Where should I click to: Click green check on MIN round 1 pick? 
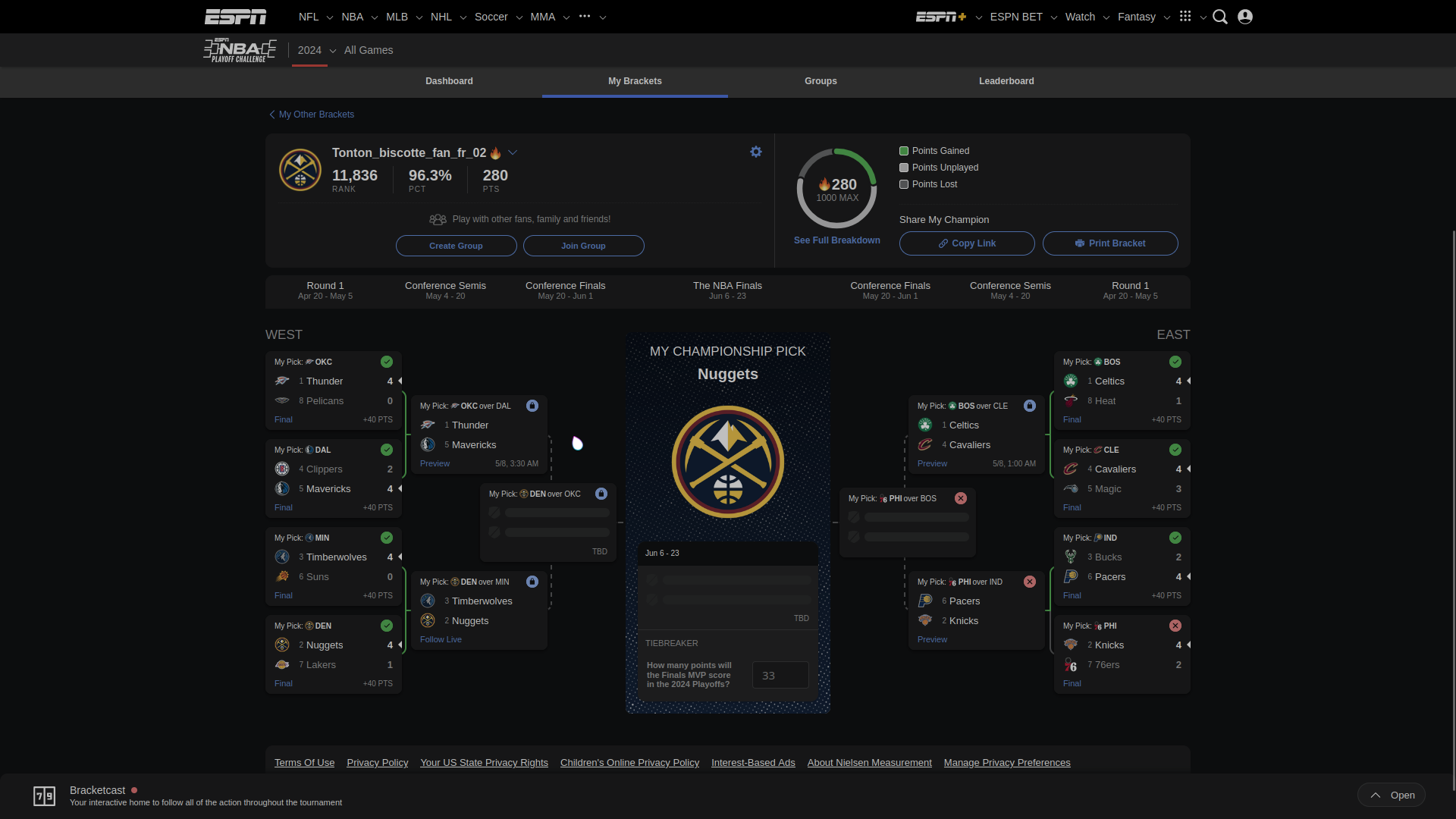click(387, 538)
